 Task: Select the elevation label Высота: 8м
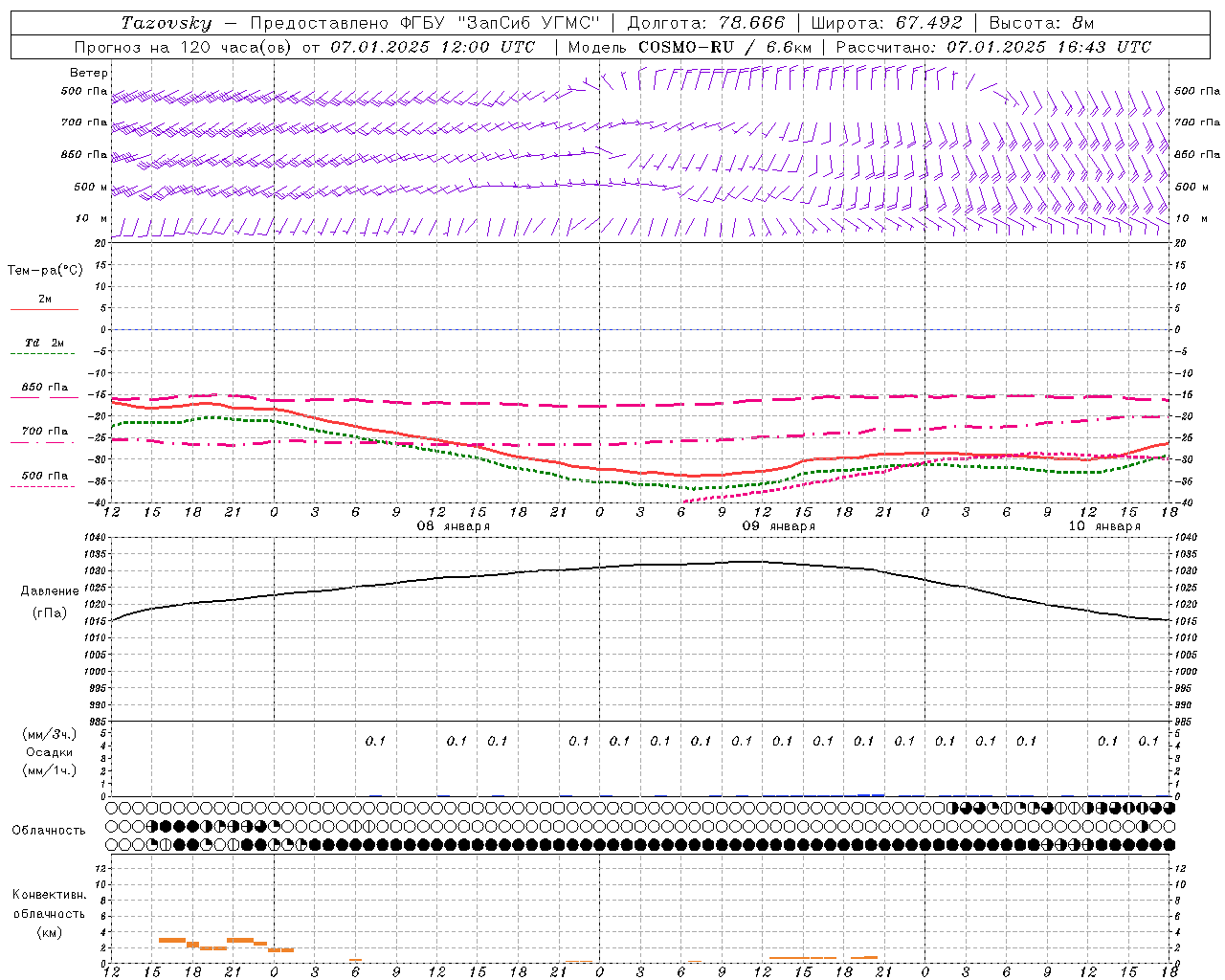[1041, 23]
